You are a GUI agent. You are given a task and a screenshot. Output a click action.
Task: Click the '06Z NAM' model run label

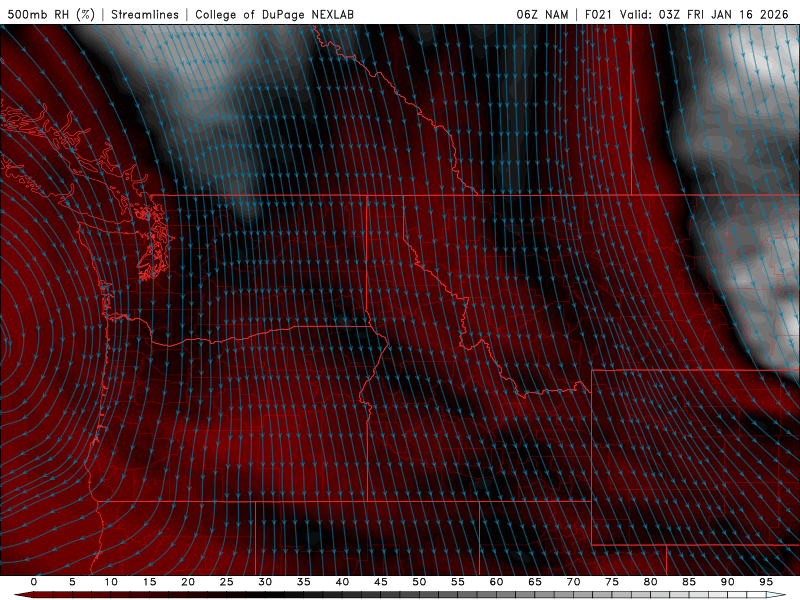pos(542,14)
